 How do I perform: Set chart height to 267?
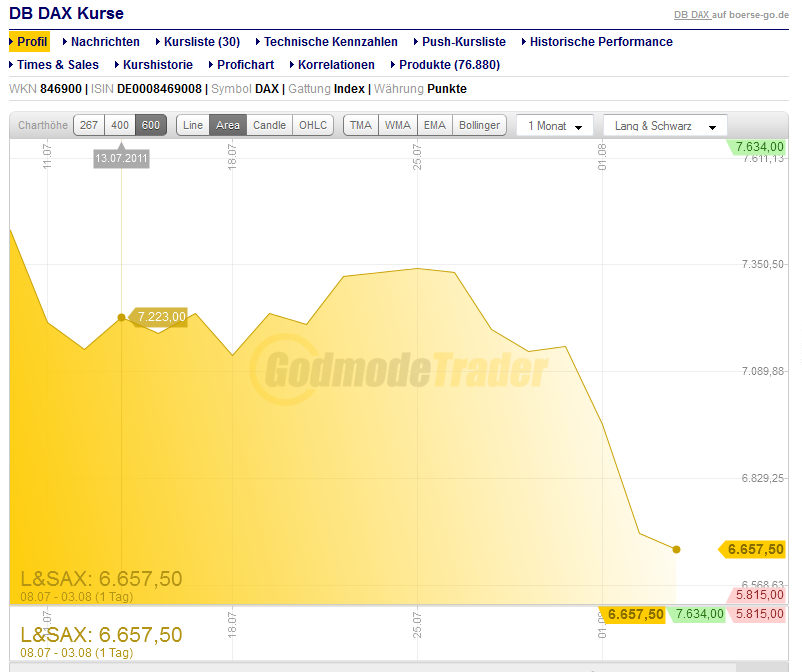(x=89, y=125)
